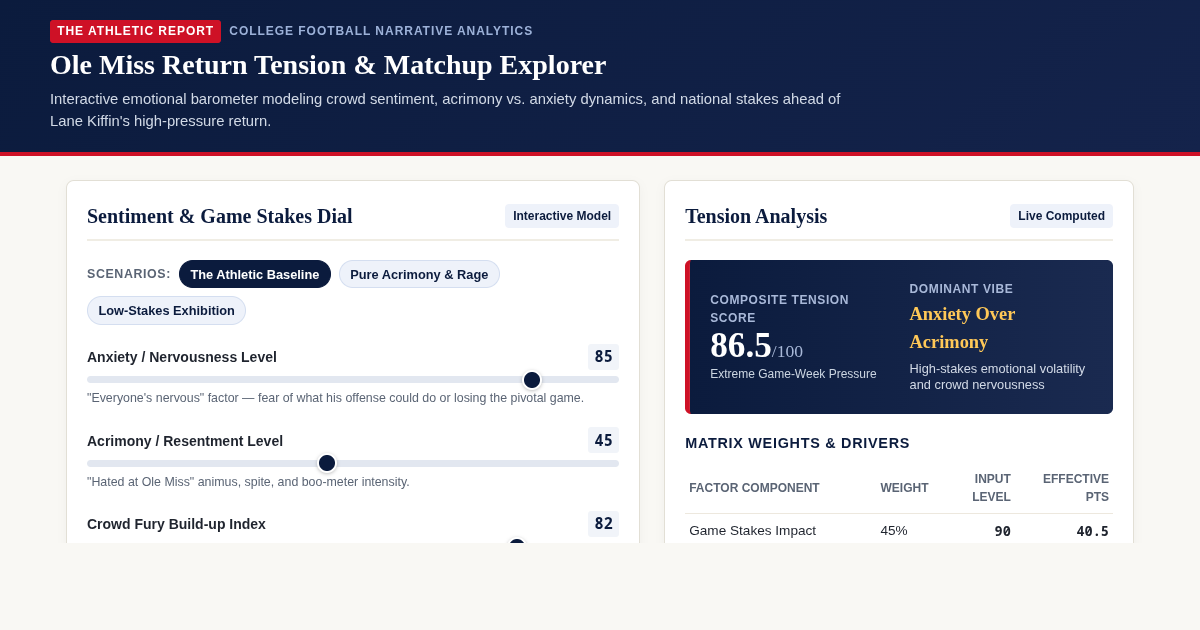Click THE ATHLETIC REPORT red badge
This screenshot has width=1200, height=630.
pyautogui.click(x=135, y=31)
